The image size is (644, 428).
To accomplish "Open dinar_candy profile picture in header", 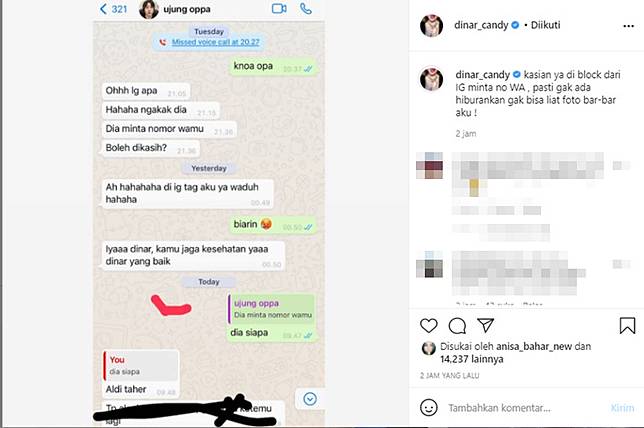I will 431,25.
